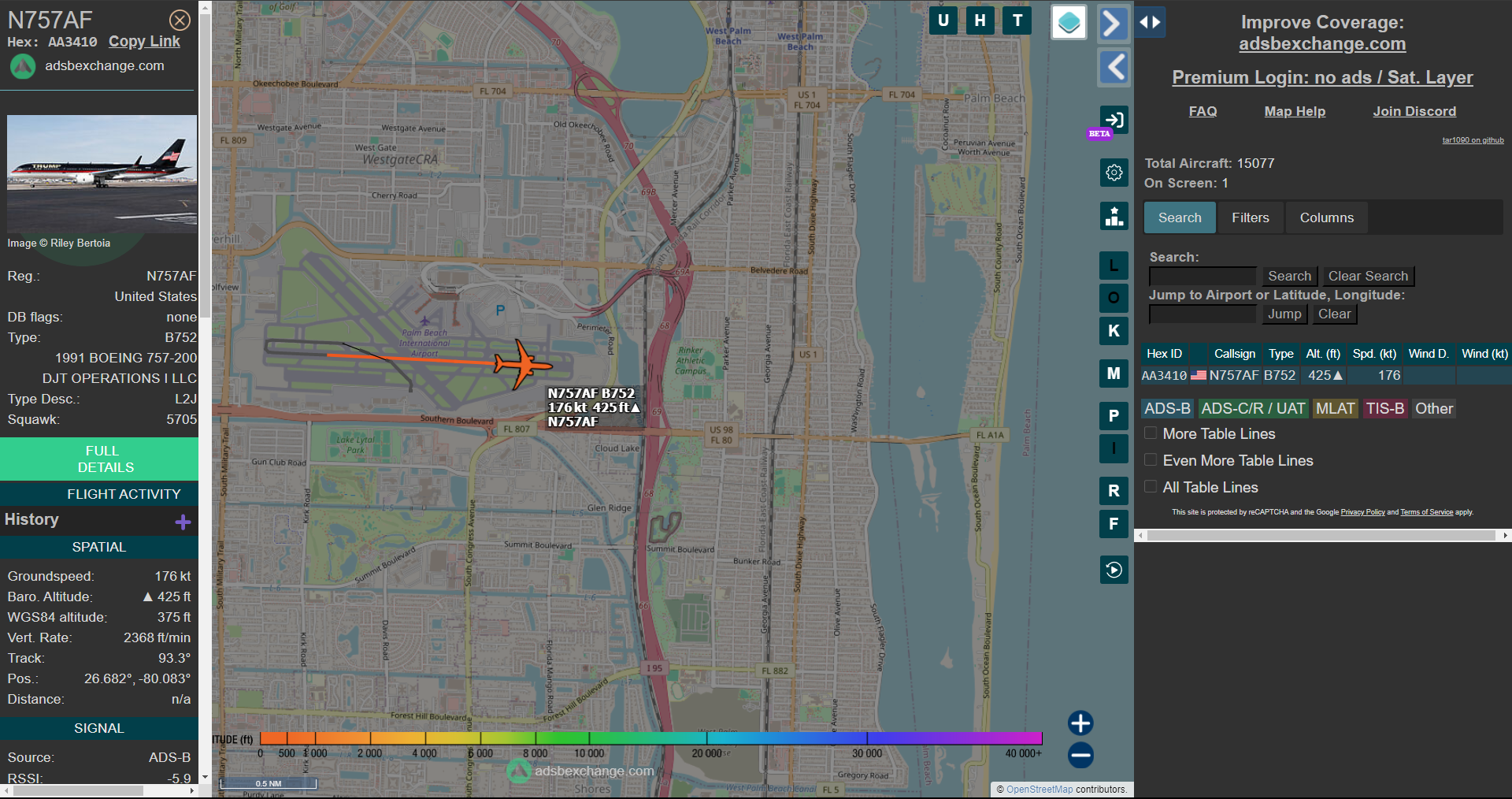Open the FAQ link

(x=1203, y=111)
